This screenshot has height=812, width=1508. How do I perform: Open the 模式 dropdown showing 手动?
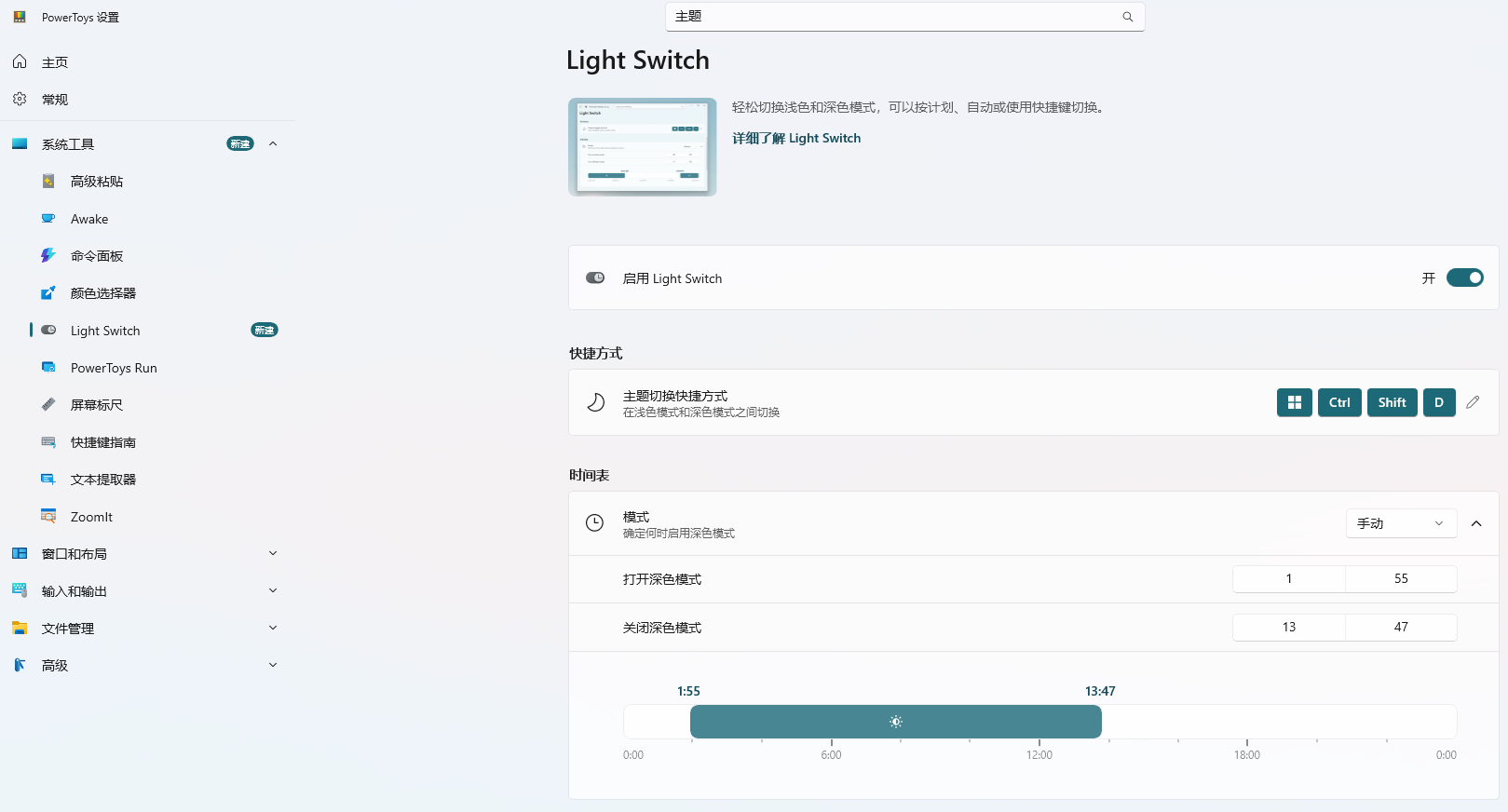point(1400,523)
